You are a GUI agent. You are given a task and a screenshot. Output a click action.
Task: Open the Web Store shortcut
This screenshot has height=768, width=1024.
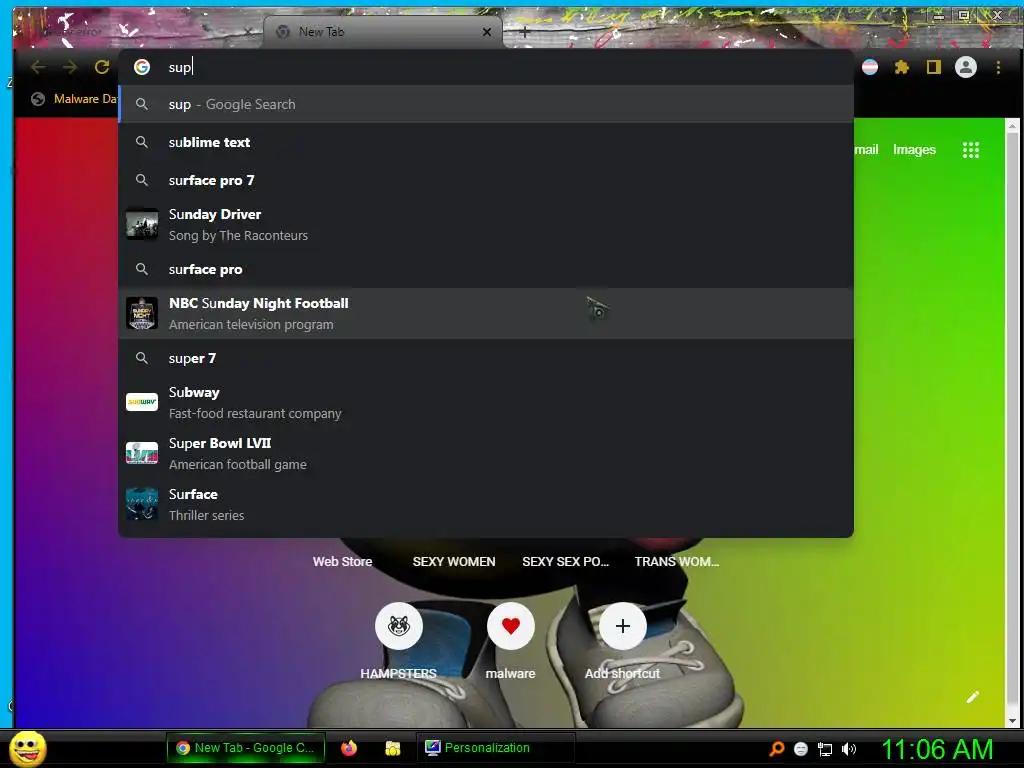point(342,561)
